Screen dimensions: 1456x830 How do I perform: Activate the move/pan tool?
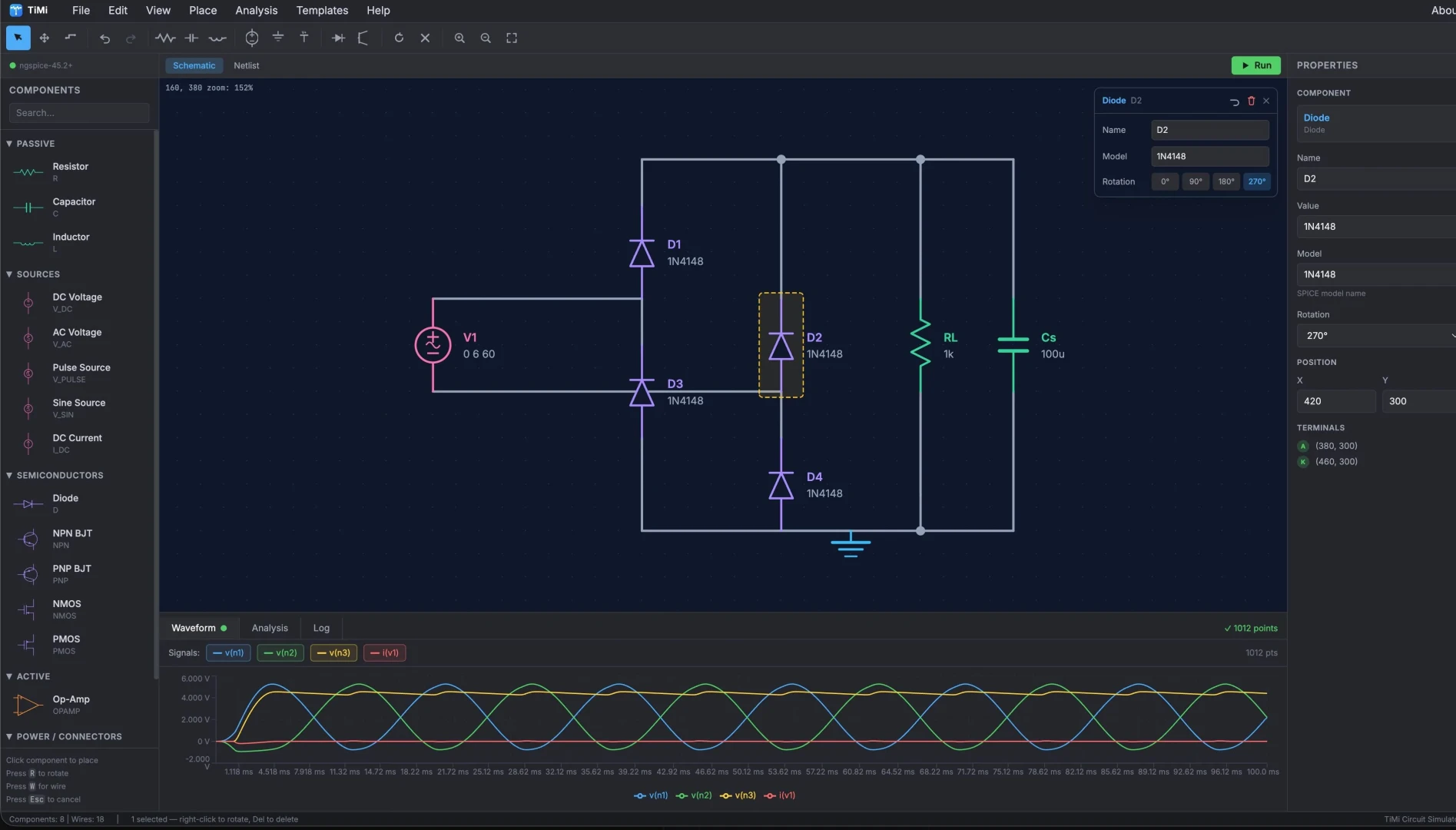[x=45, y=38]
